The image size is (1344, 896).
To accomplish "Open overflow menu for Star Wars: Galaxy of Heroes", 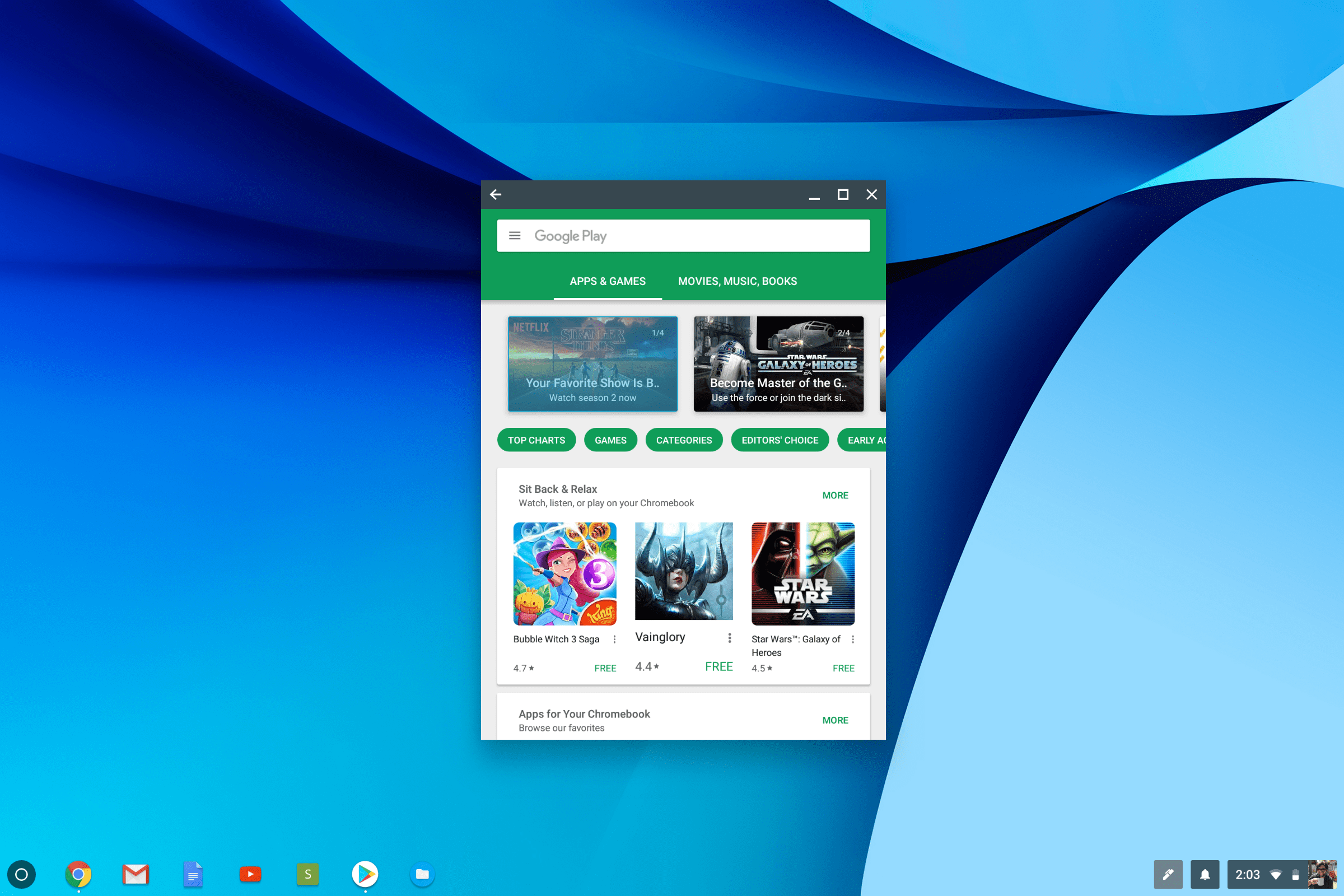I will click(x=853, y=639).
